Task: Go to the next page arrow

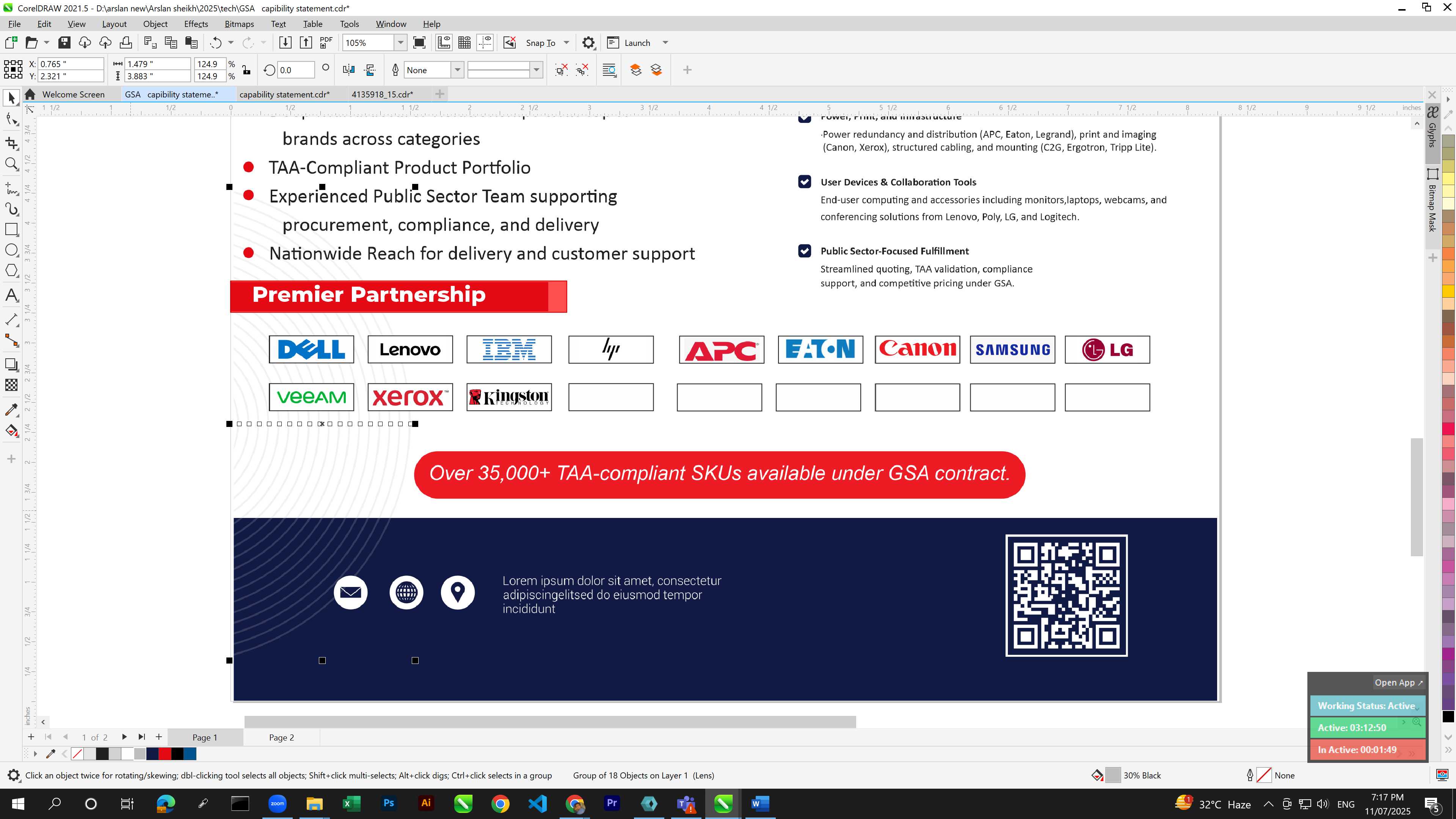Action: pyautogui.click(x=124, y=737)
